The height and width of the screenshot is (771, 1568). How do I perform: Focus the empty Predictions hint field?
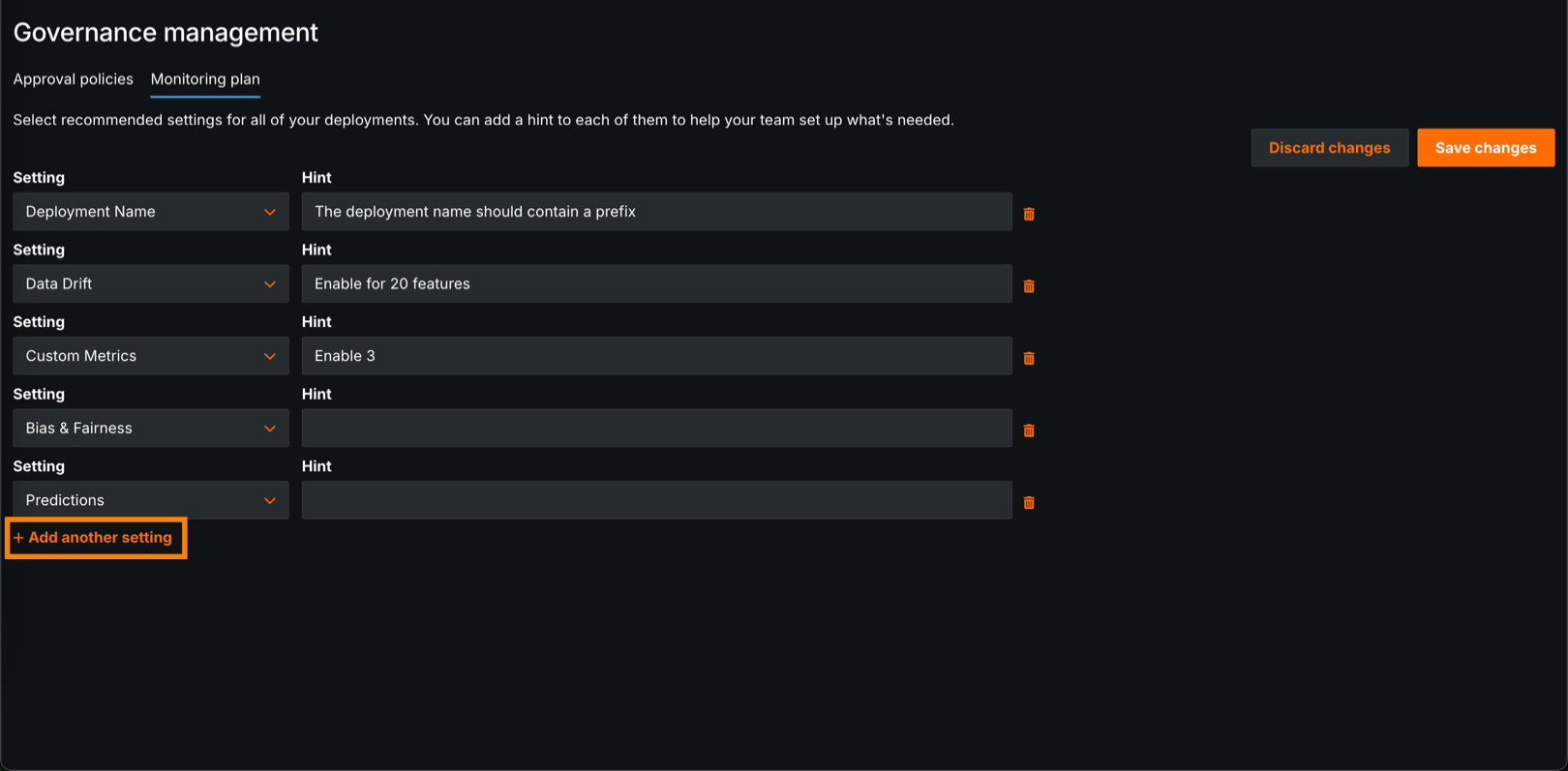pos(656,500)
